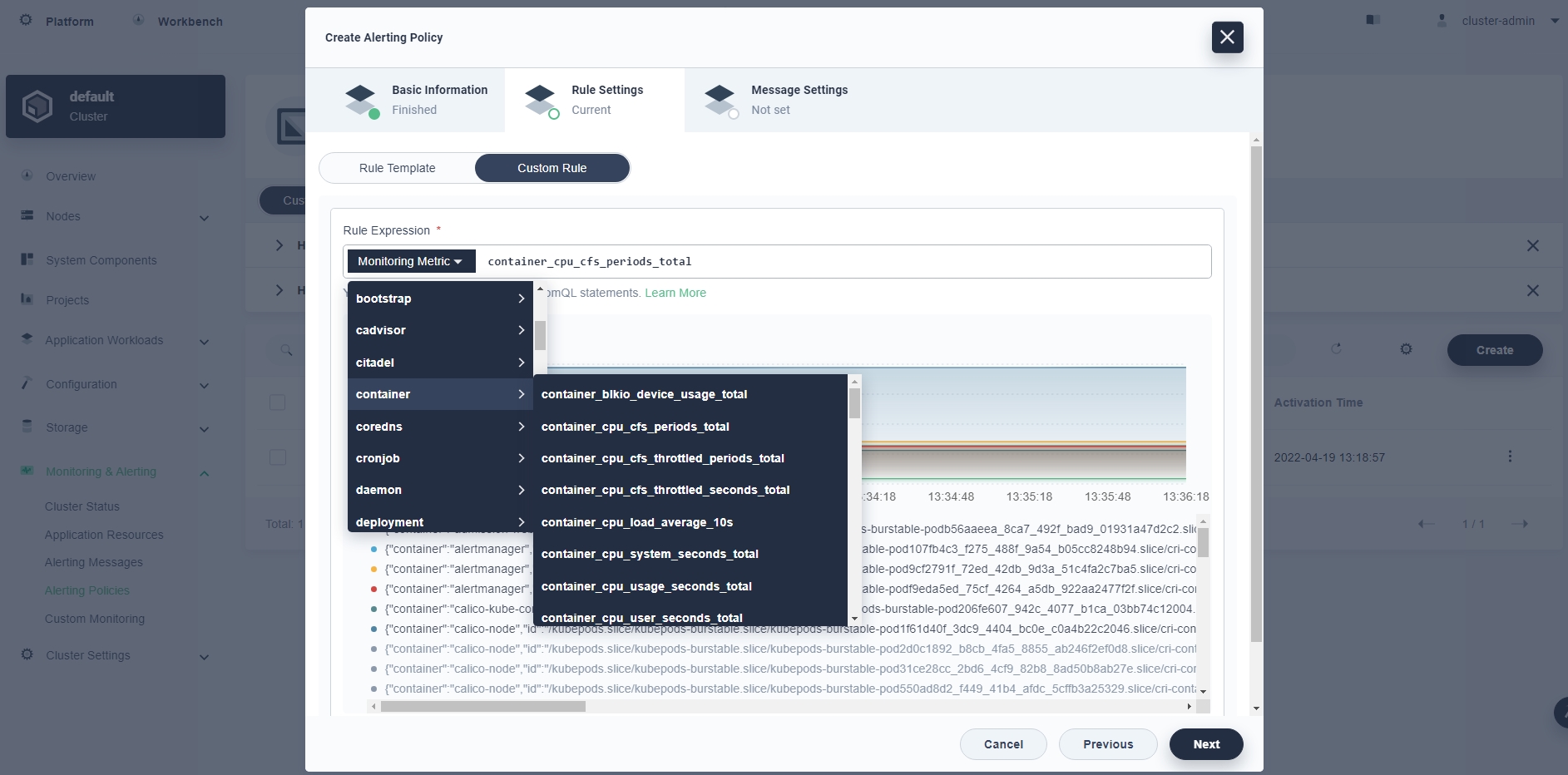Open the Learn More link

point(675,293)
